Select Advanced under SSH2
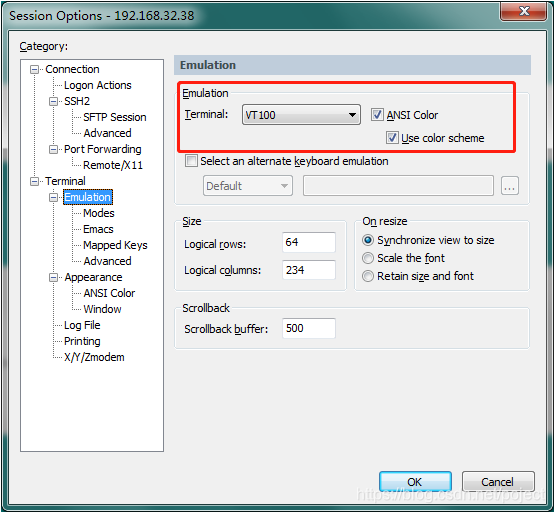The image size is (555, 513). coord(108,133)
